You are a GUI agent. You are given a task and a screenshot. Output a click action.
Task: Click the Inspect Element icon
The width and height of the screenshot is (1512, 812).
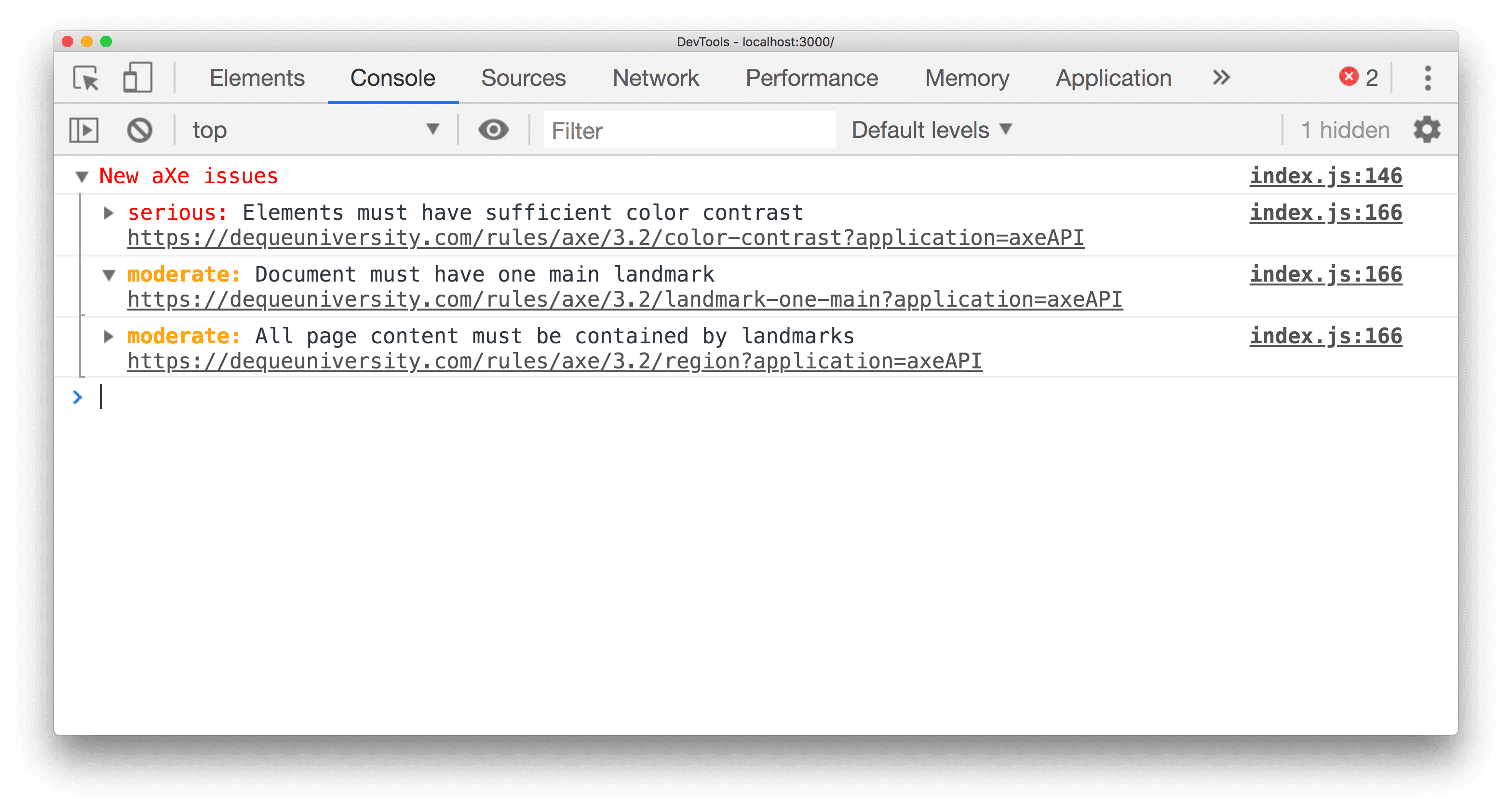tap(89, 78)
